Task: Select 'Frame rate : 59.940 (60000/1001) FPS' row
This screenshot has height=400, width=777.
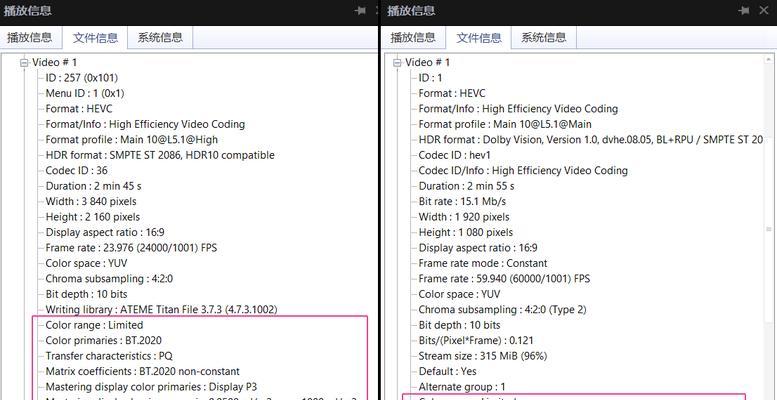Action: (x=504, y=279)
